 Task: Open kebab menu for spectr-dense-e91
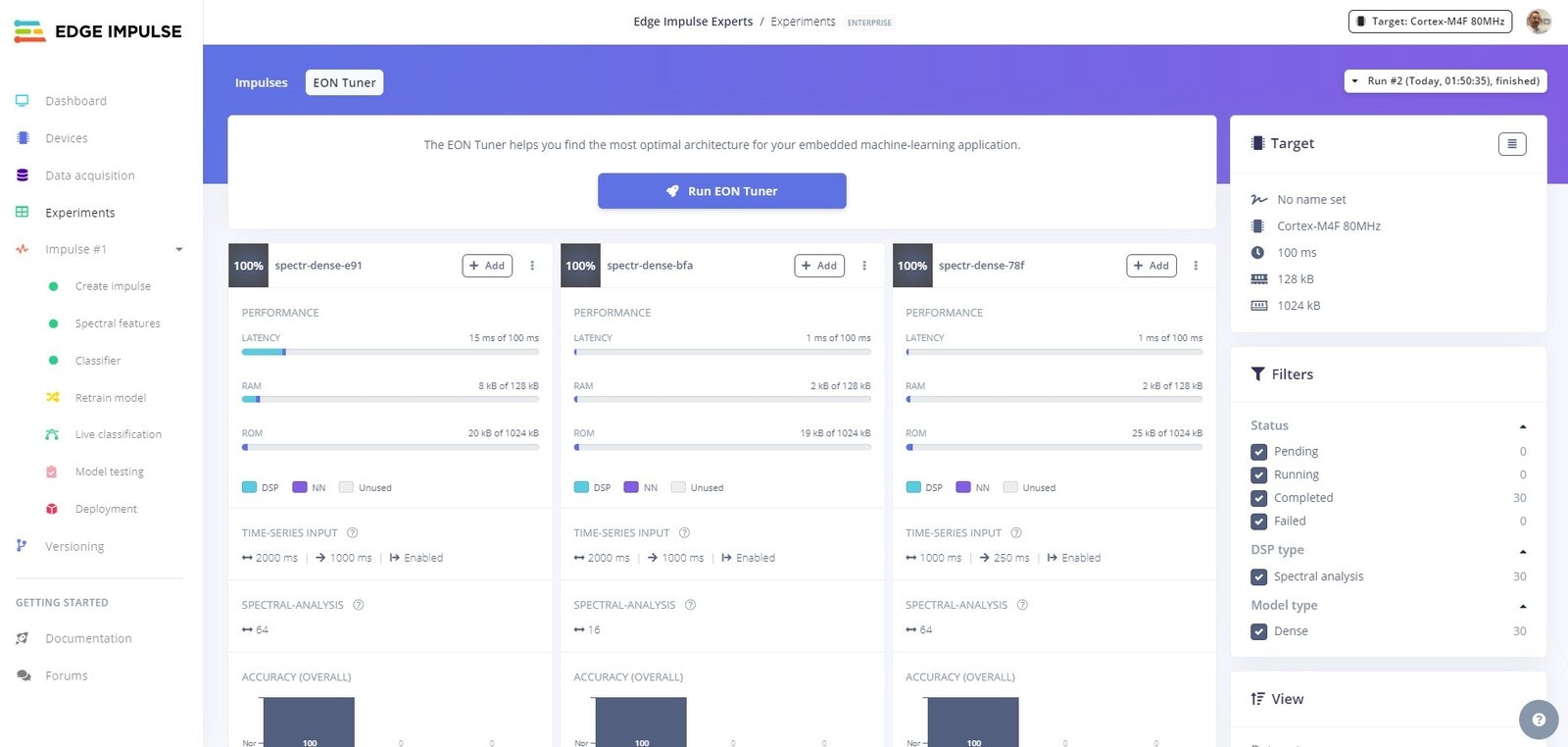pyautogui.click(x=532, y=266)
